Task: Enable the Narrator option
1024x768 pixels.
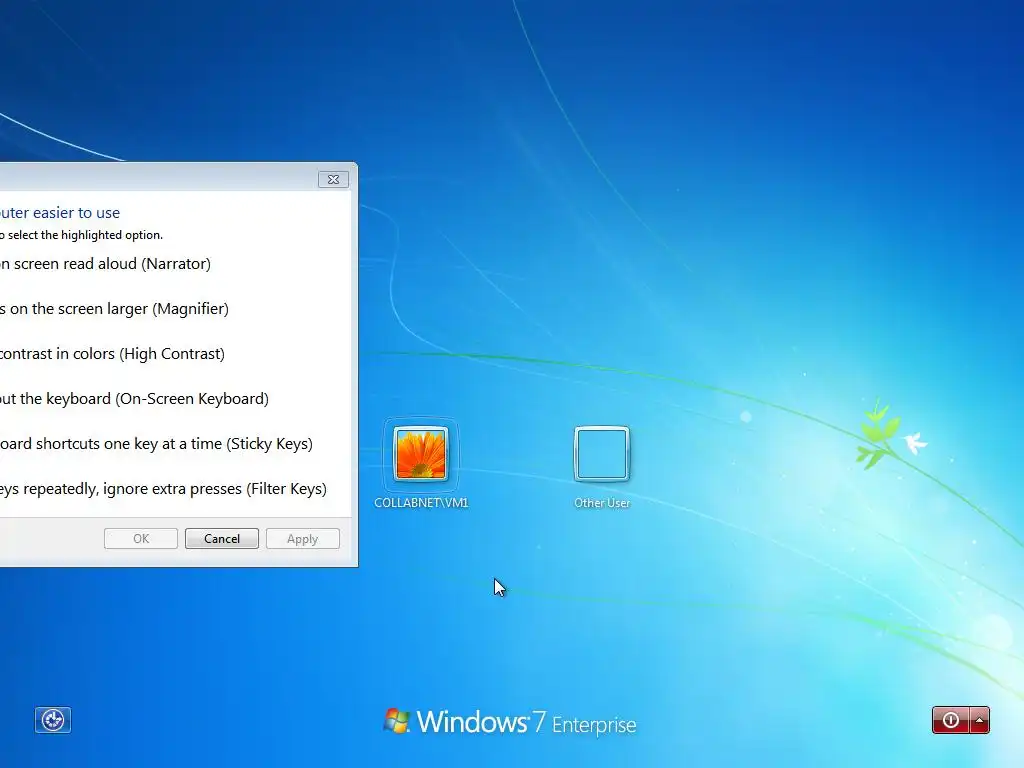Action: [x=105, y=264]
